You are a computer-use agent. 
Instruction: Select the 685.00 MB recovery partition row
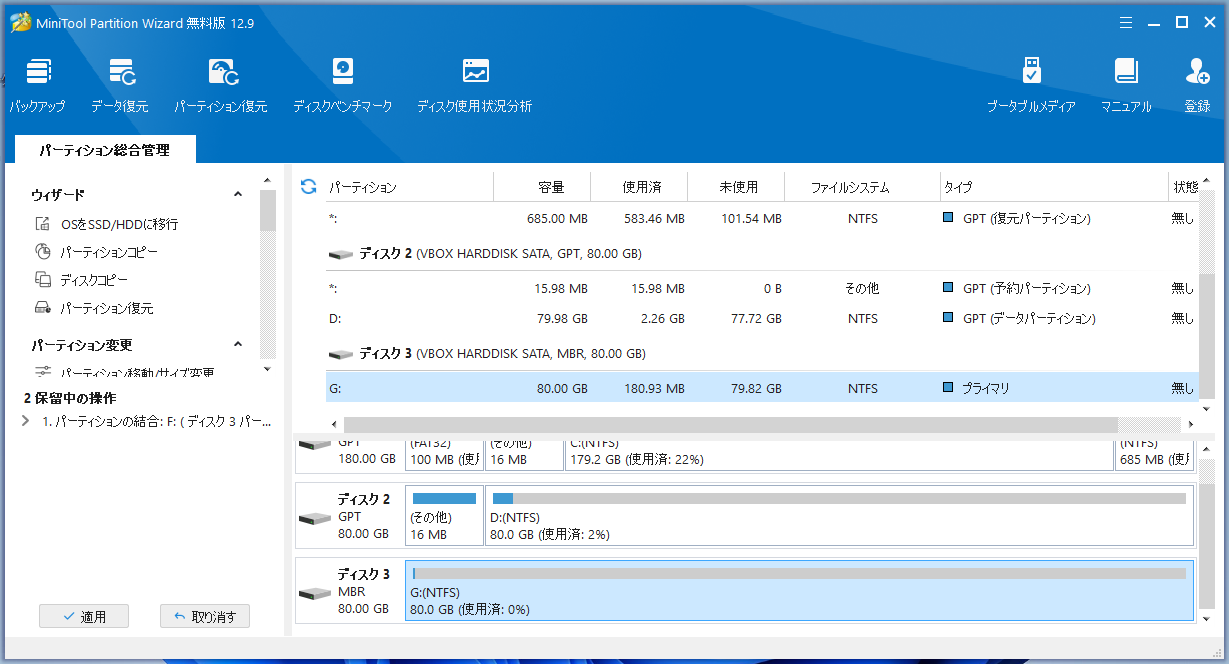click(x=762, y=218)
